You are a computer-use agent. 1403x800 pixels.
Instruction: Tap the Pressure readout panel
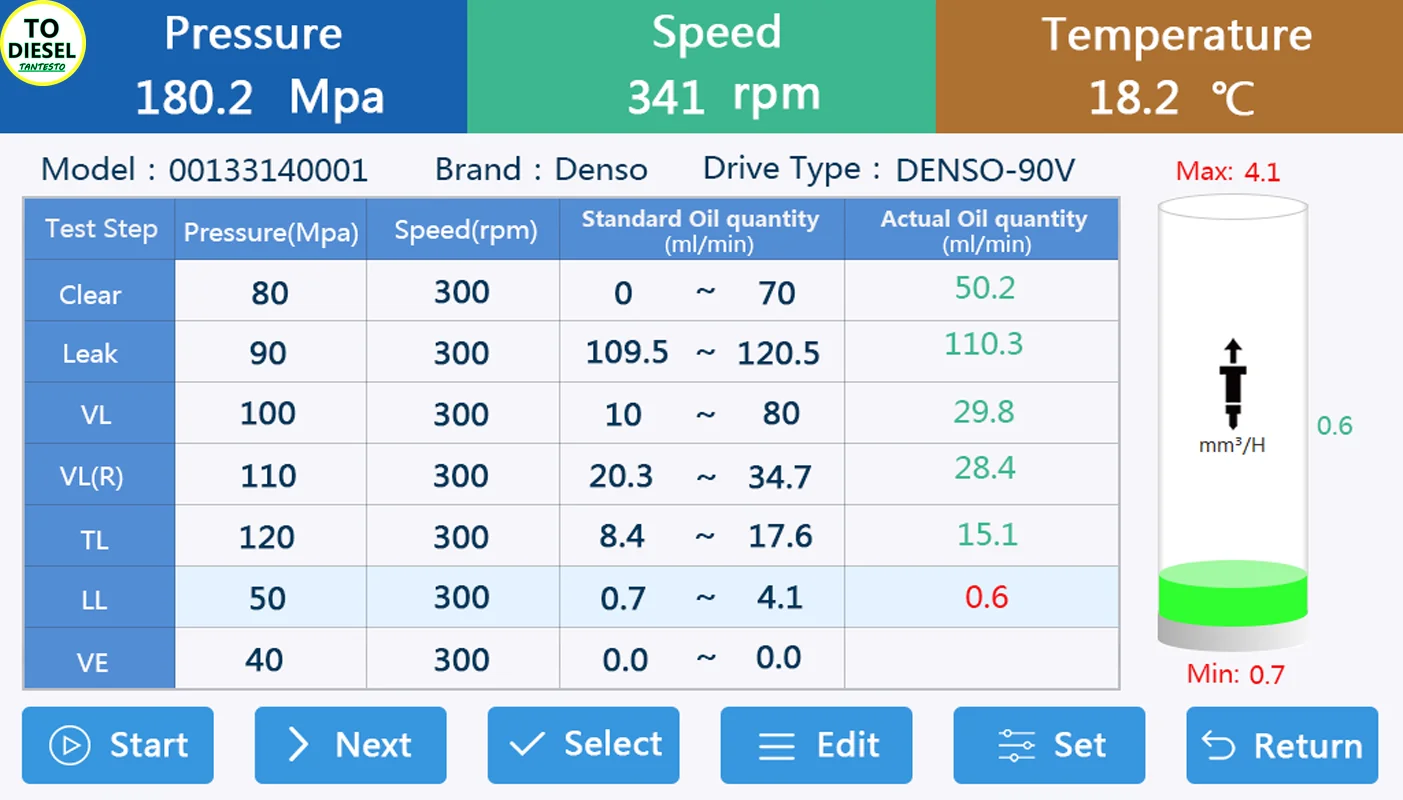(x=258, y=67)
